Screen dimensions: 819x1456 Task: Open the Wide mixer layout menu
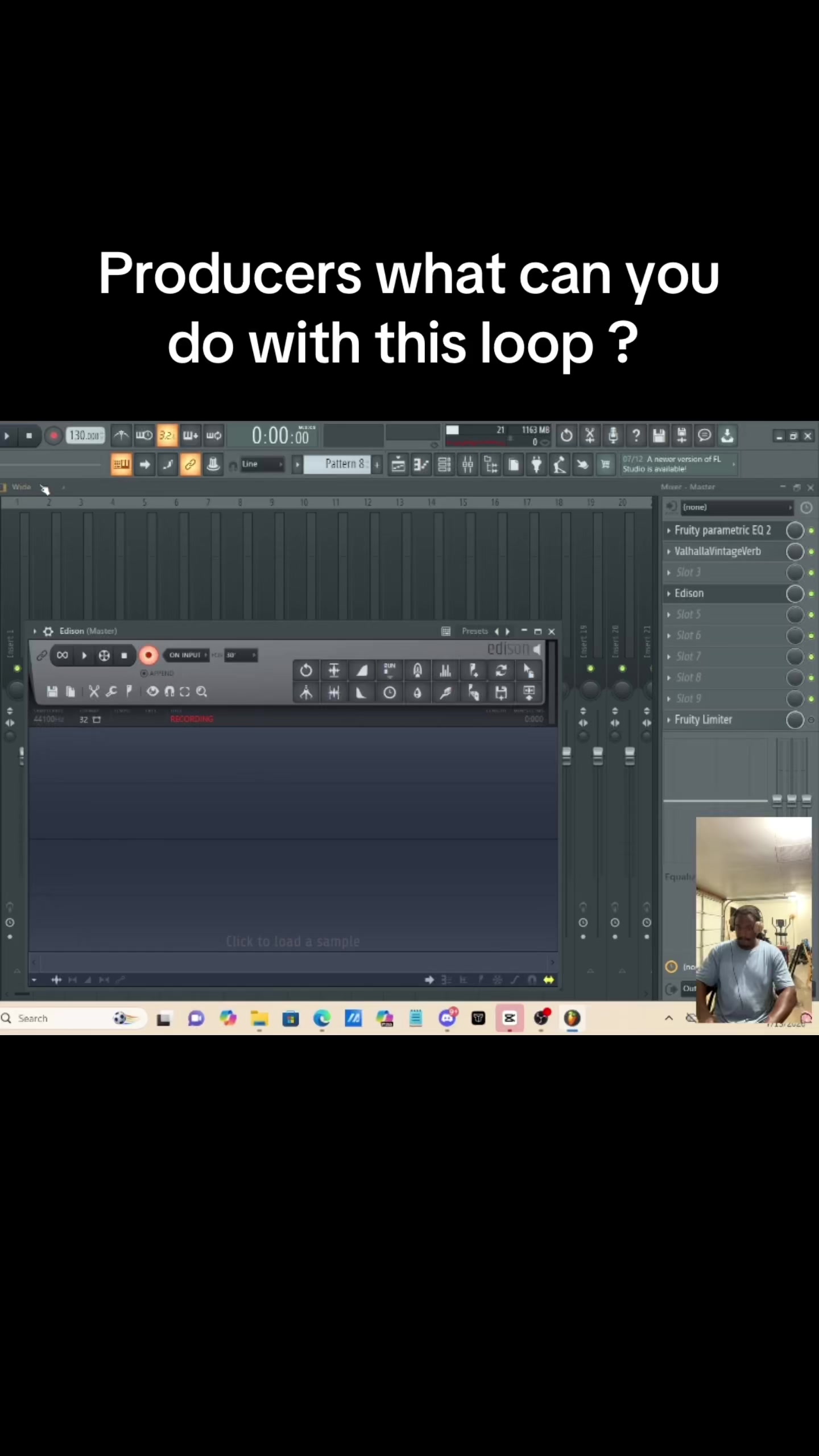pos(21,487)
